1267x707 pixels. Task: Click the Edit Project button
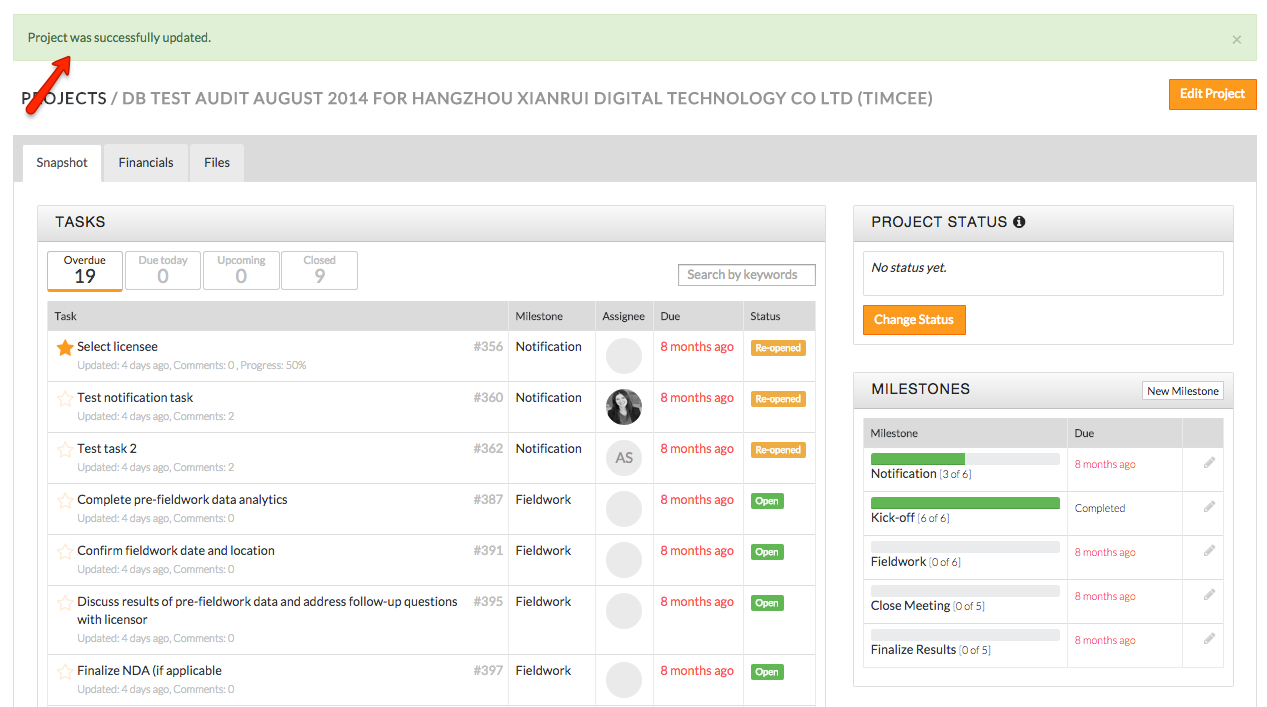tap(1212, 94)
